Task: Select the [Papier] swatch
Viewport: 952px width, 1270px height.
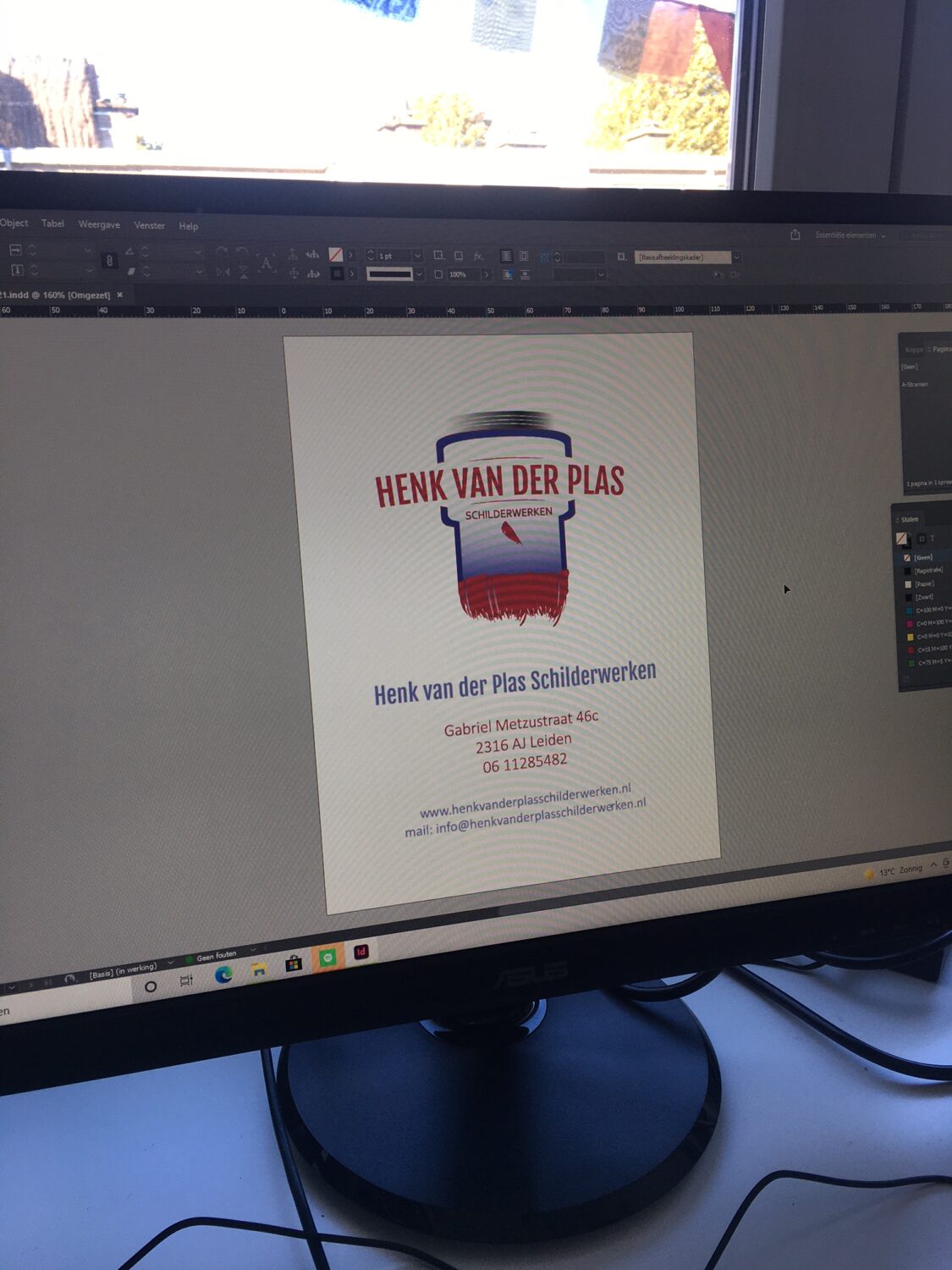Action: pos(924,584)
